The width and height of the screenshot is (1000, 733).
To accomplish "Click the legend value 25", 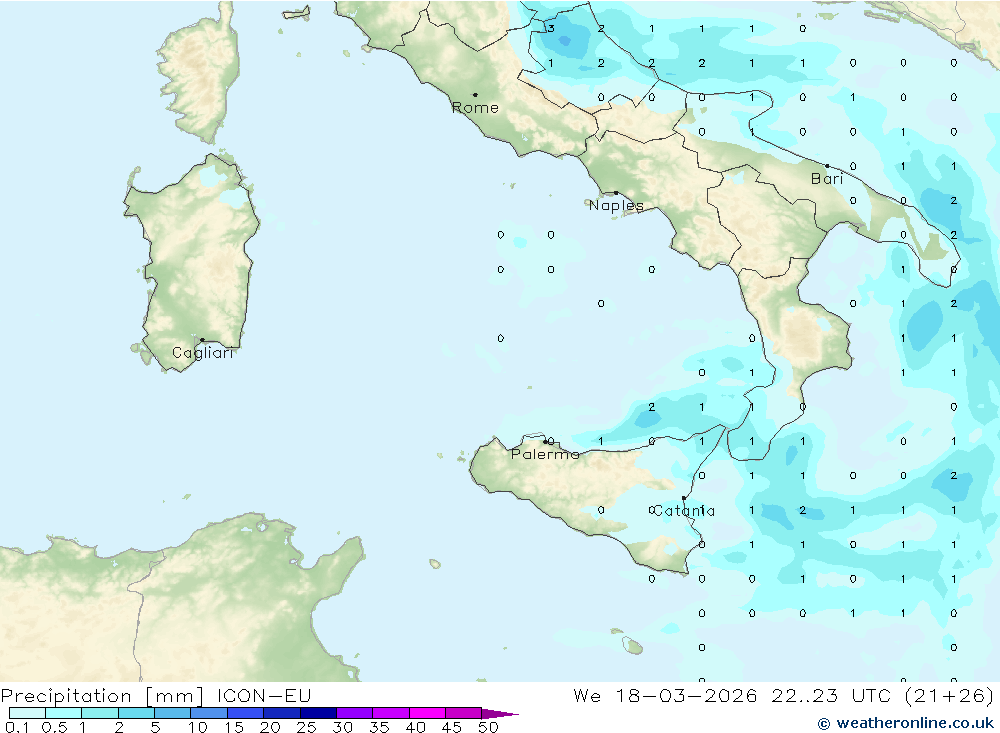I will (x=306, y=727).
